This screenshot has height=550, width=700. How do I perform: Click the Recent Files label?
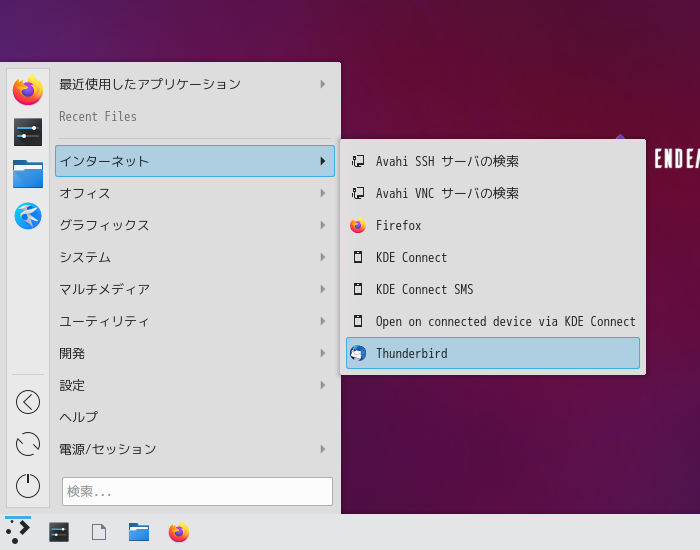click(x=98, y=117)
